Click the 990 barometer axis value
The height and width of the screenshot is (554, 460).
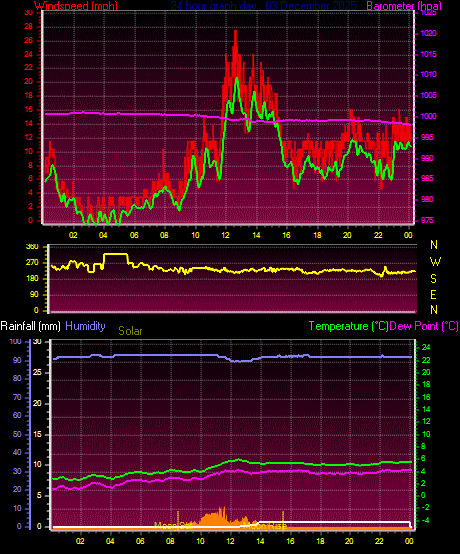pyautogui.click(x=427, y=158)
